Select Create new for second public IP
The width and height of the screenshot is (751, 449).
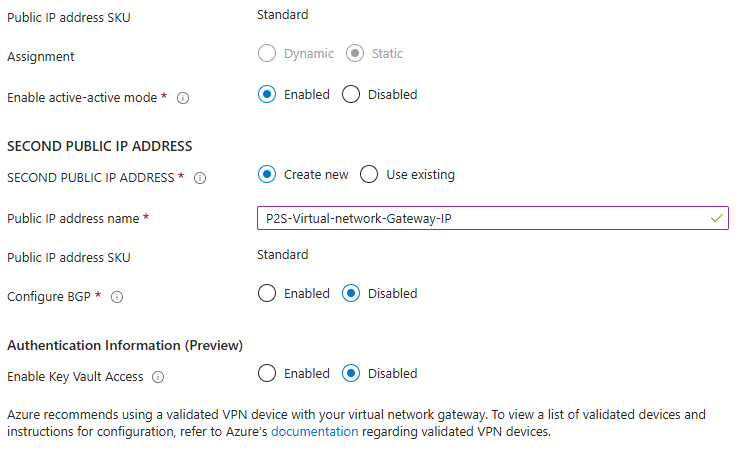pyautogui.click(x=267, y=174)
